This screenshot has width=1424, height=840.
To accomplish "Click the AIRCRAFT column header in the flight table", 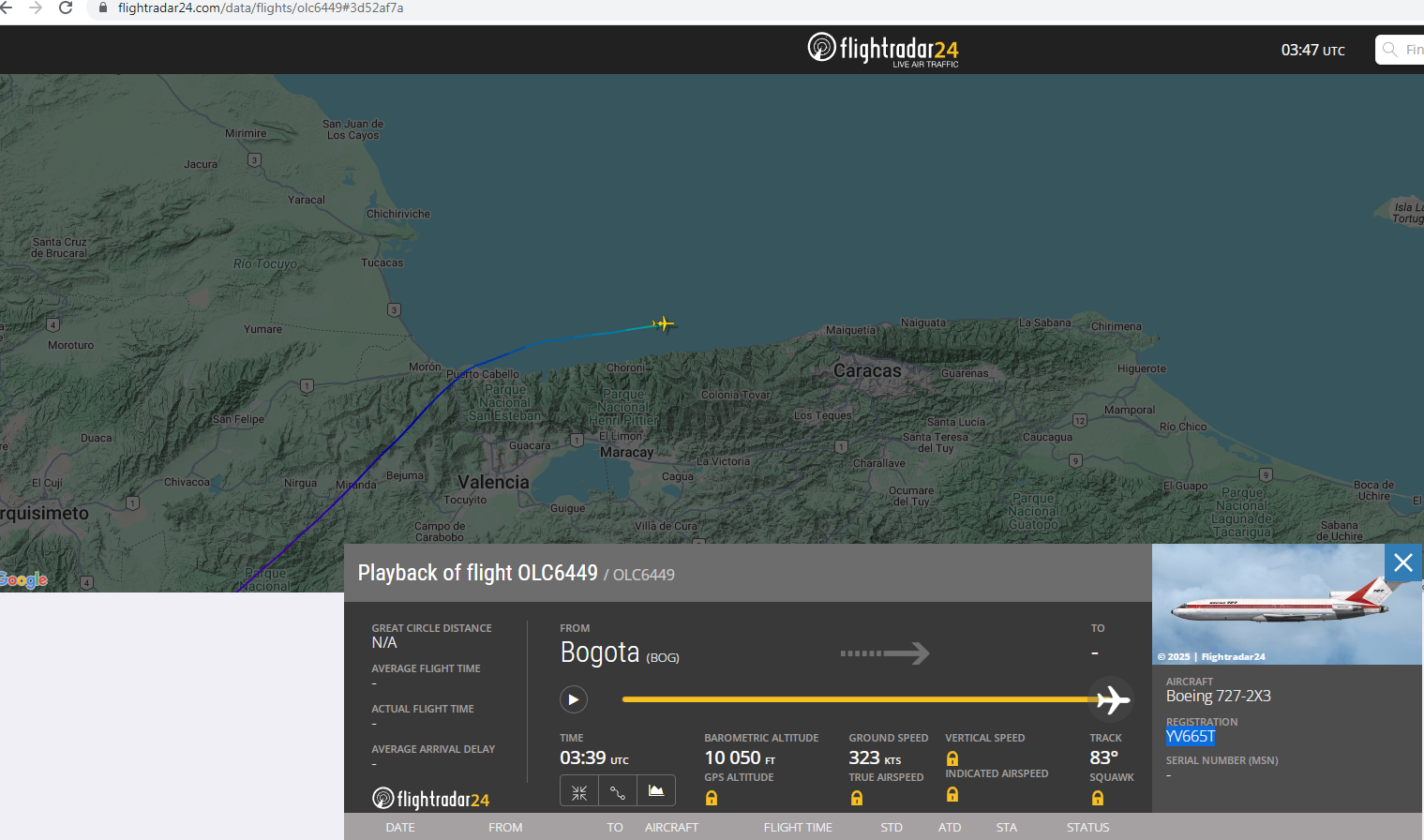I will [671, 828].
